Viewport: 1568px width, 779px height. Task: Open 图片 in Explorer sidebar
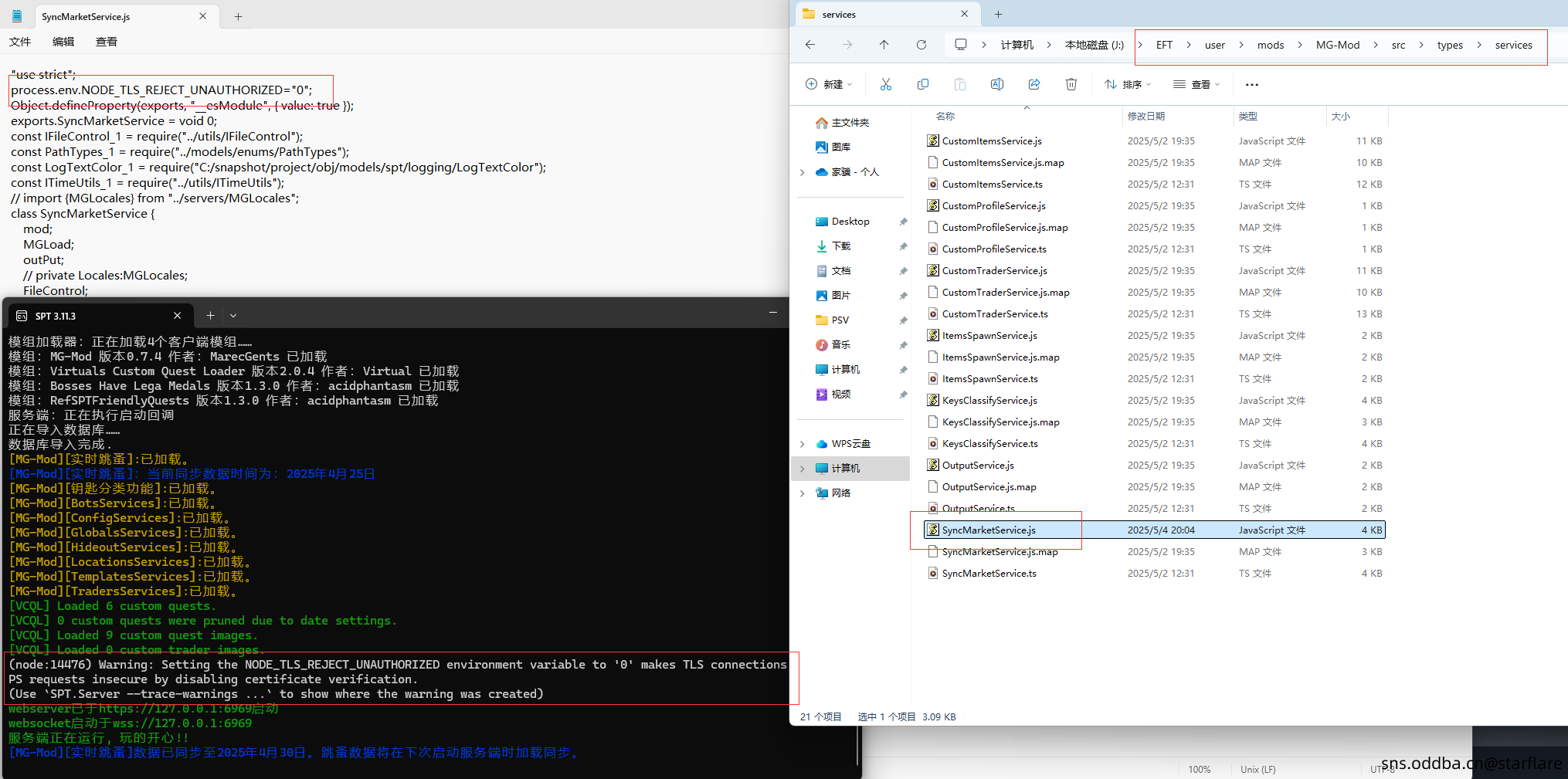840,296
